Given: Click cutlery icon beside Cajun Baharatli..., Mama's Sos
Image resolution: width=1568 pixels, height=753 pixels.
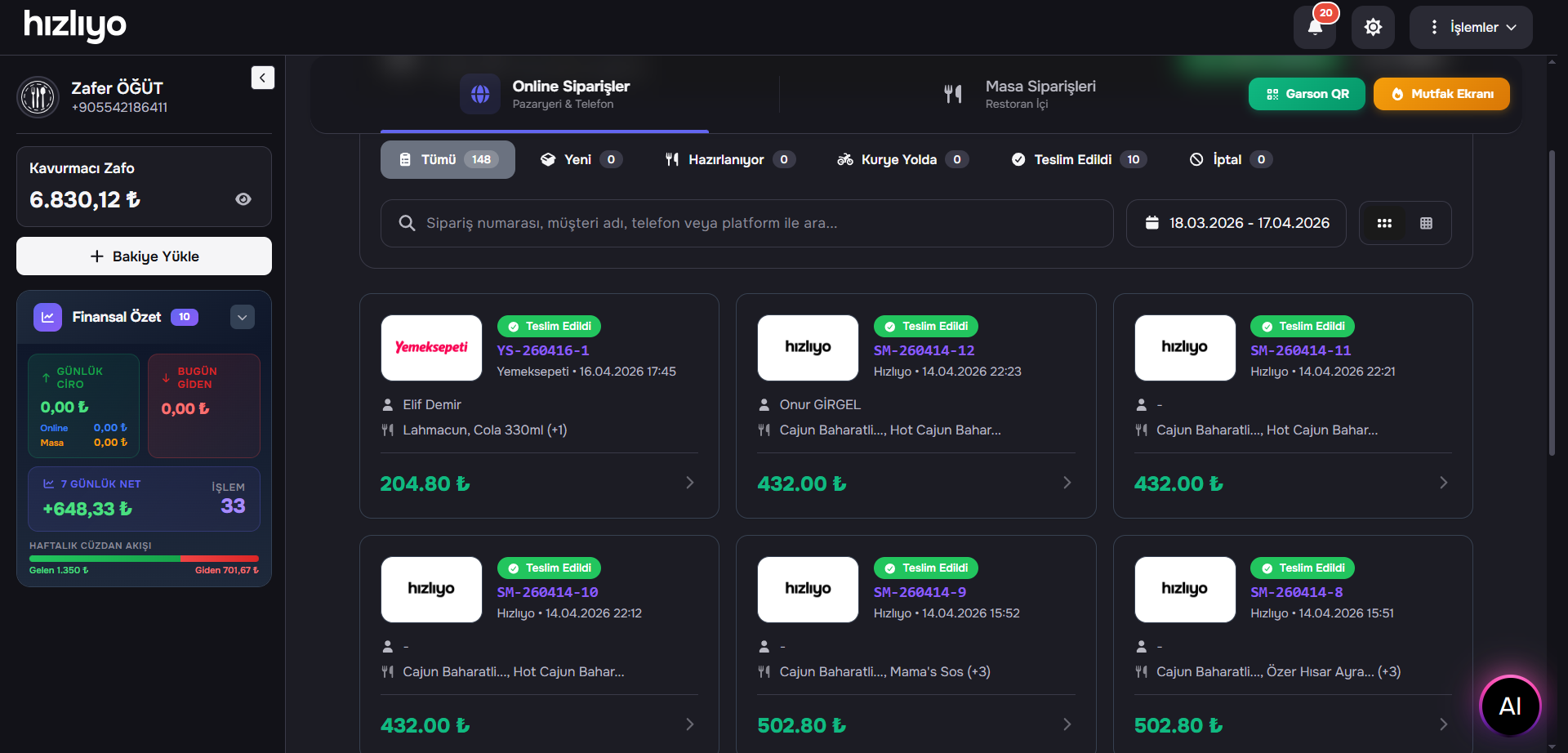Looking at the screenshot, I should tap(764, 671).
